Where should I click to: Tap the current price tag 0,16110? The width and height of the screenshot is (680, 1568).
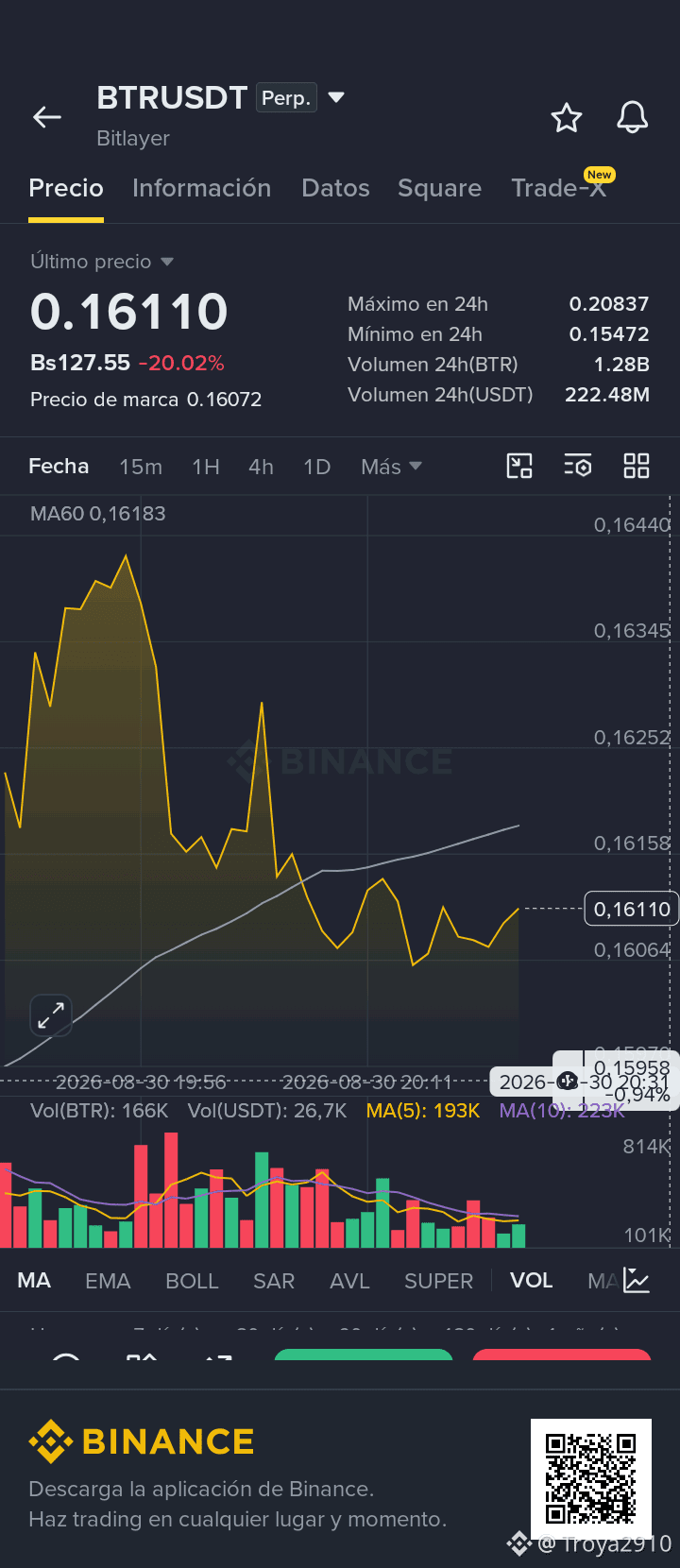(632, 909)
